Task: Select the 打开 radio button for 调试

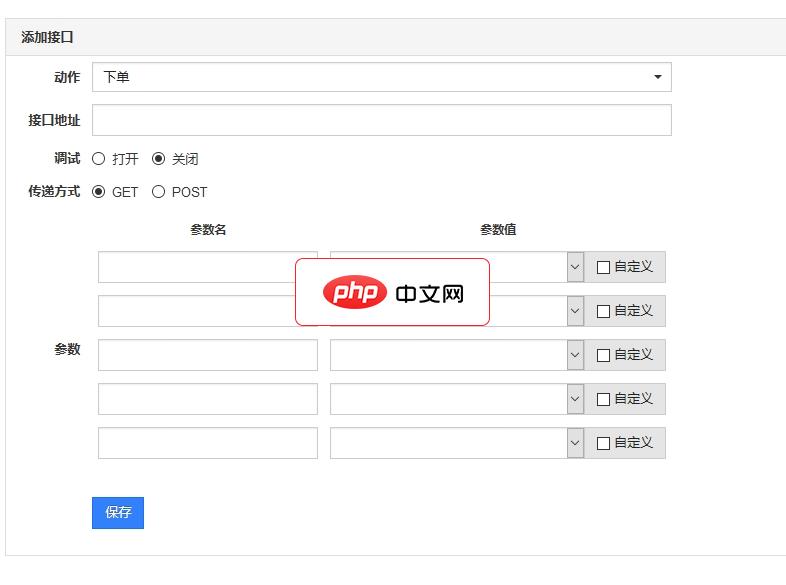Action: click(x=99, y=159)
